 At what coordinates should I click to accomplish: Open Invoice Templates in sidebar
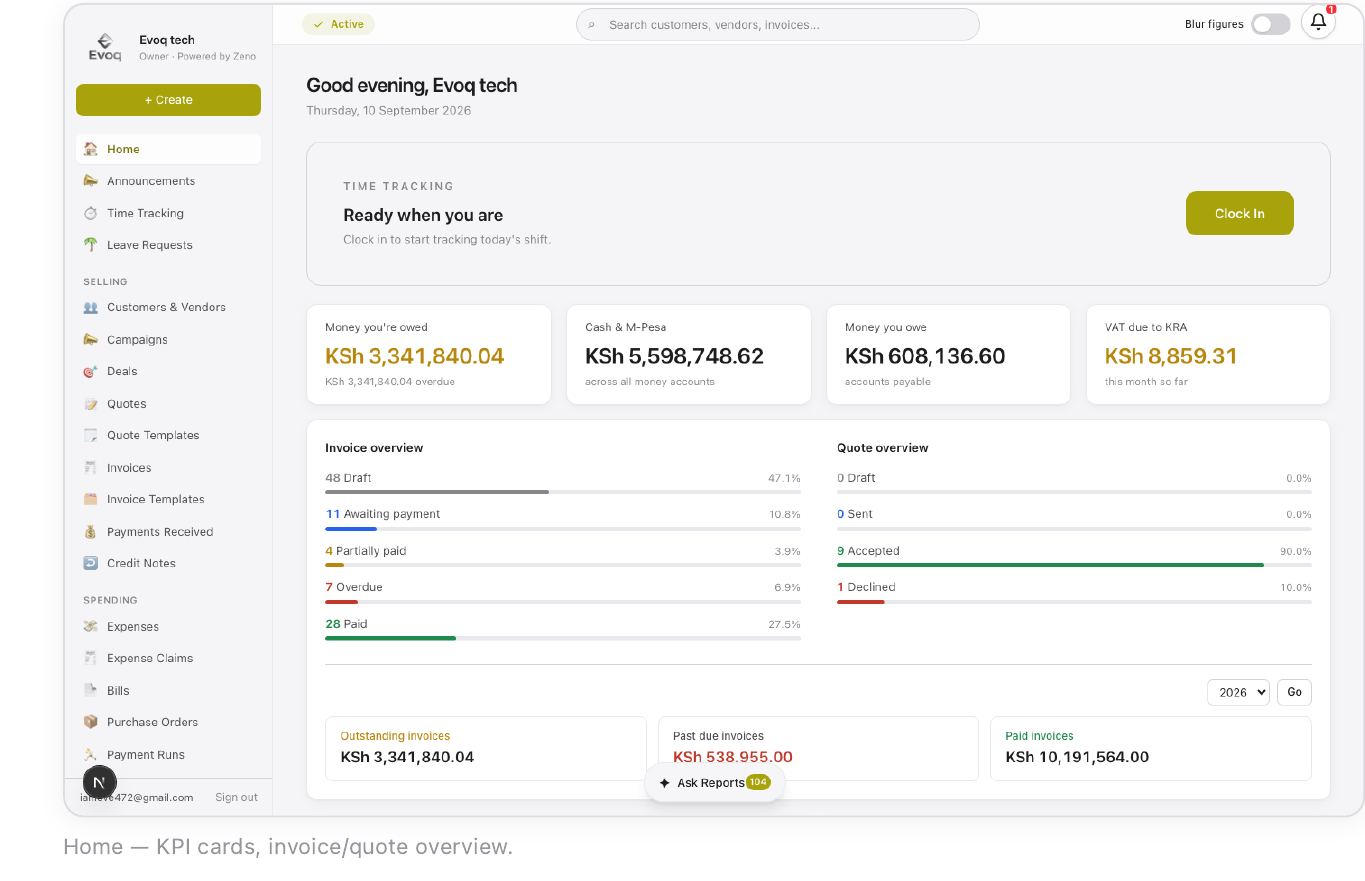168,499
